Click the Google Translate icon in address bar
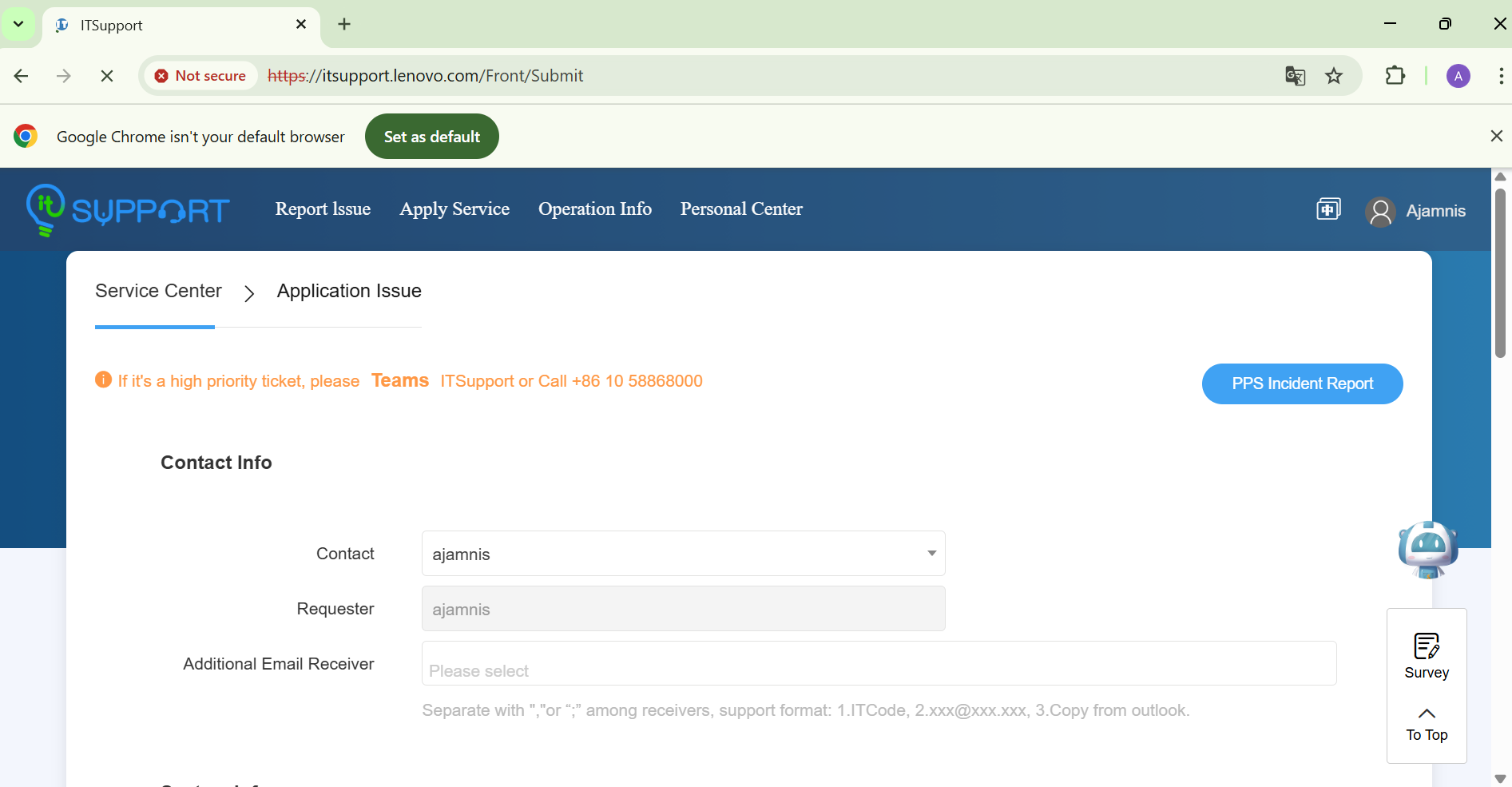Screen dimensions: 1512x787 click(1295, 76)
